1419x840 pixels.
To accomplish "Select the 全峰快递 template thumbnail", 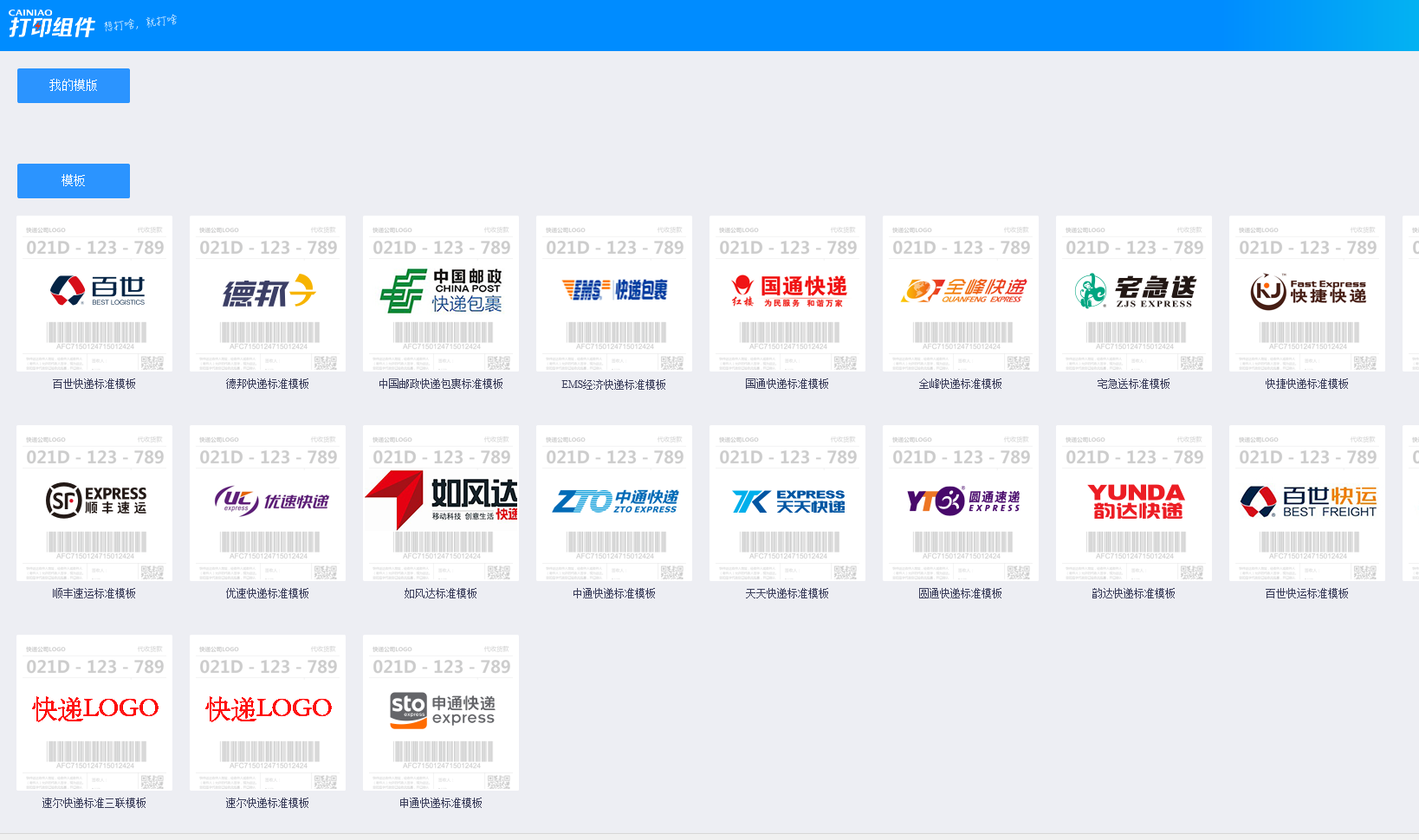I will coord(961,294).
